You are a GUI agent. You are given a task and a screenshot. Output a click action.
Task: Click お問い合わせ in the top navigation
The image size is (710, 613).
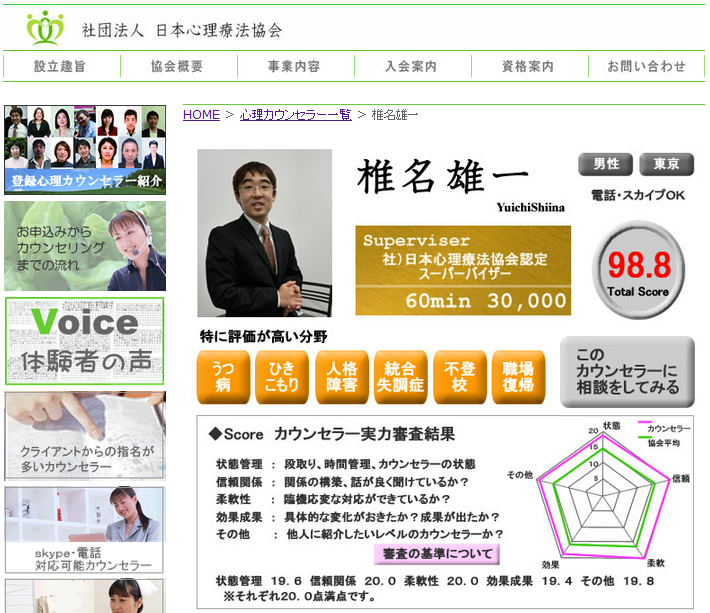(647, 67)
